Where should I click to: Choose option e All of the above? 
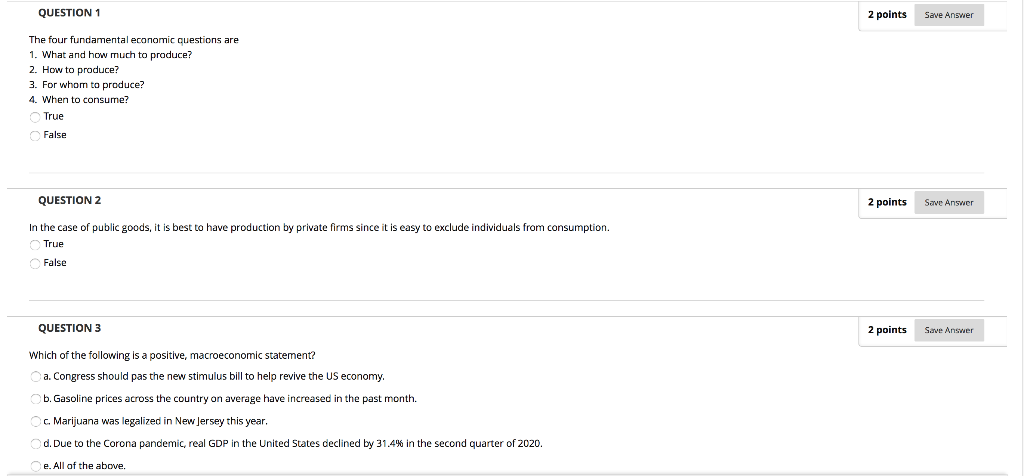click(x=35, y=466)
